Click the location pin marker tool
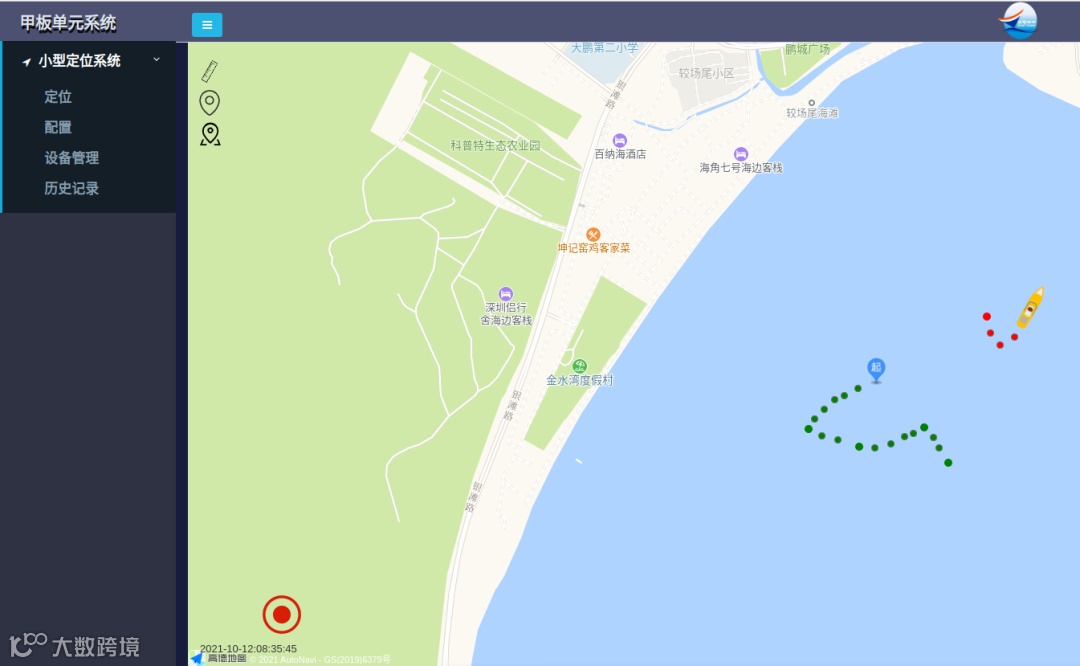Screen dimensions: 1080x666 [x=209, y=103]
